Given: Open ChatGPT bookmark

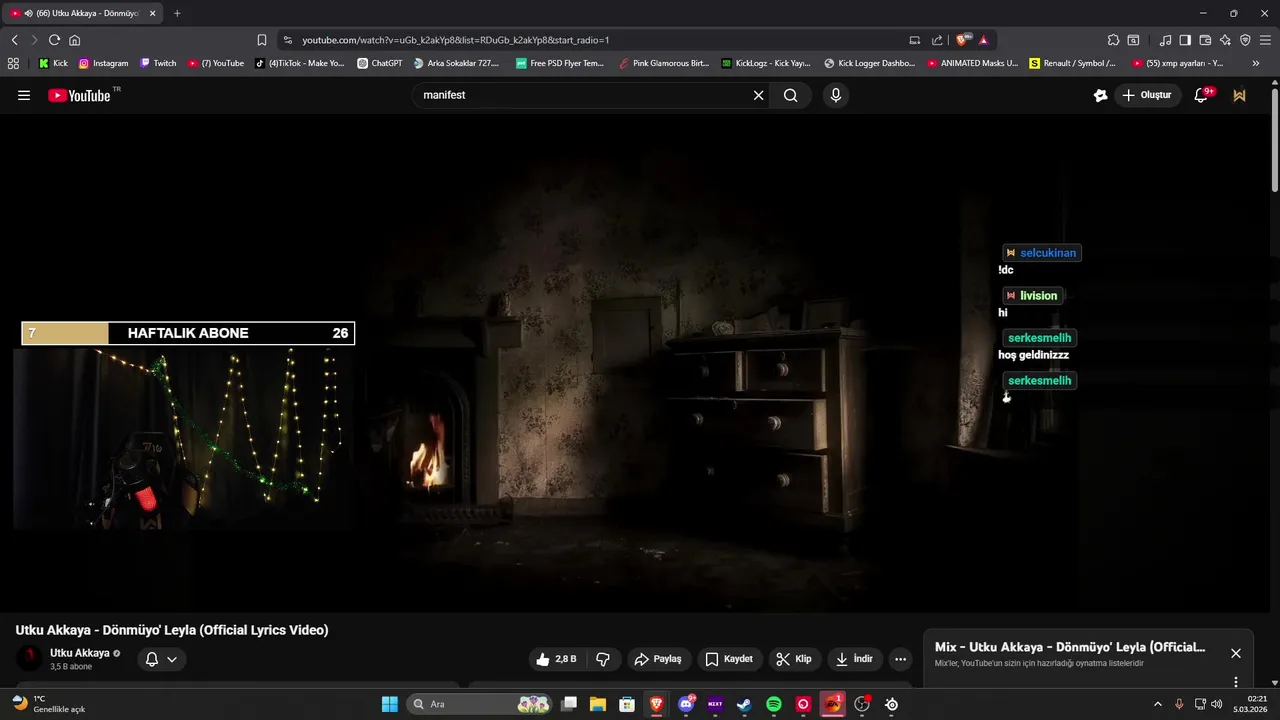Looking at the screenshot, I should coord(380,63).
